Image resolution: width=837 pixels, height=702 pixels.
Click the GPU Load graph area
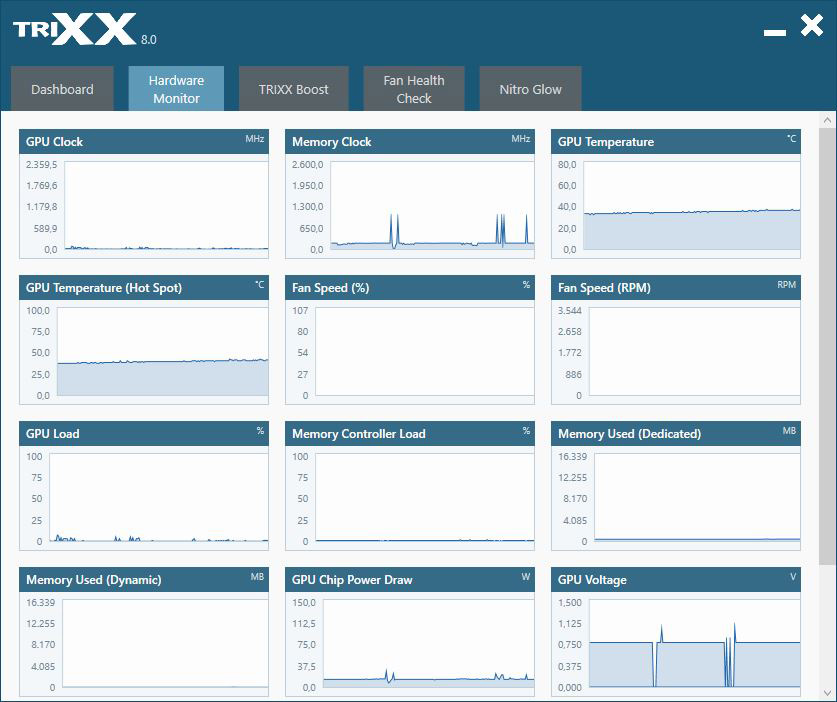tap(159, 498)
